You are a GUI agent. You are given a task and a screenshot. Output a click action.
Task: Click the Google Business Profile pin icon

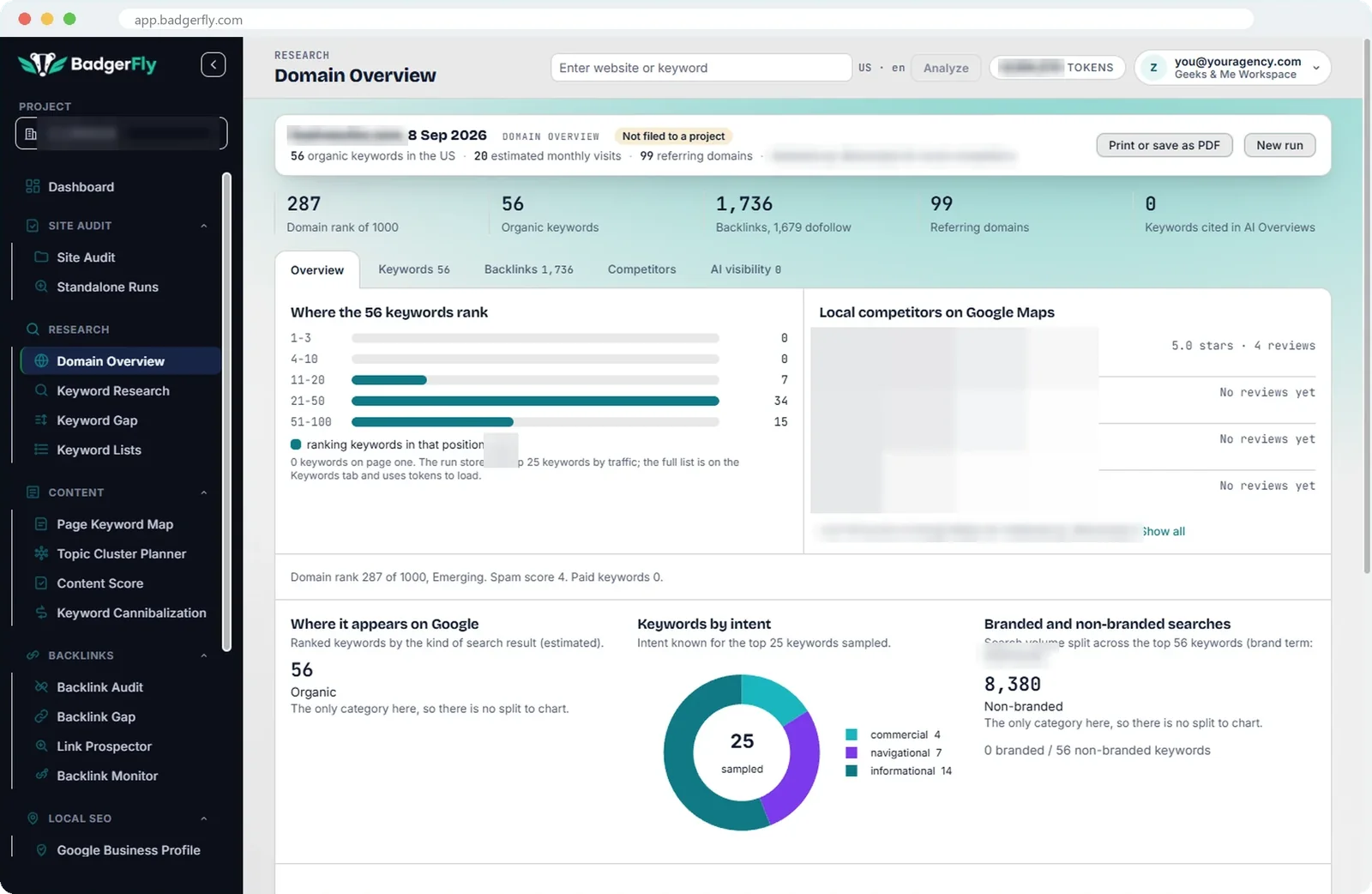pos(41,850)
